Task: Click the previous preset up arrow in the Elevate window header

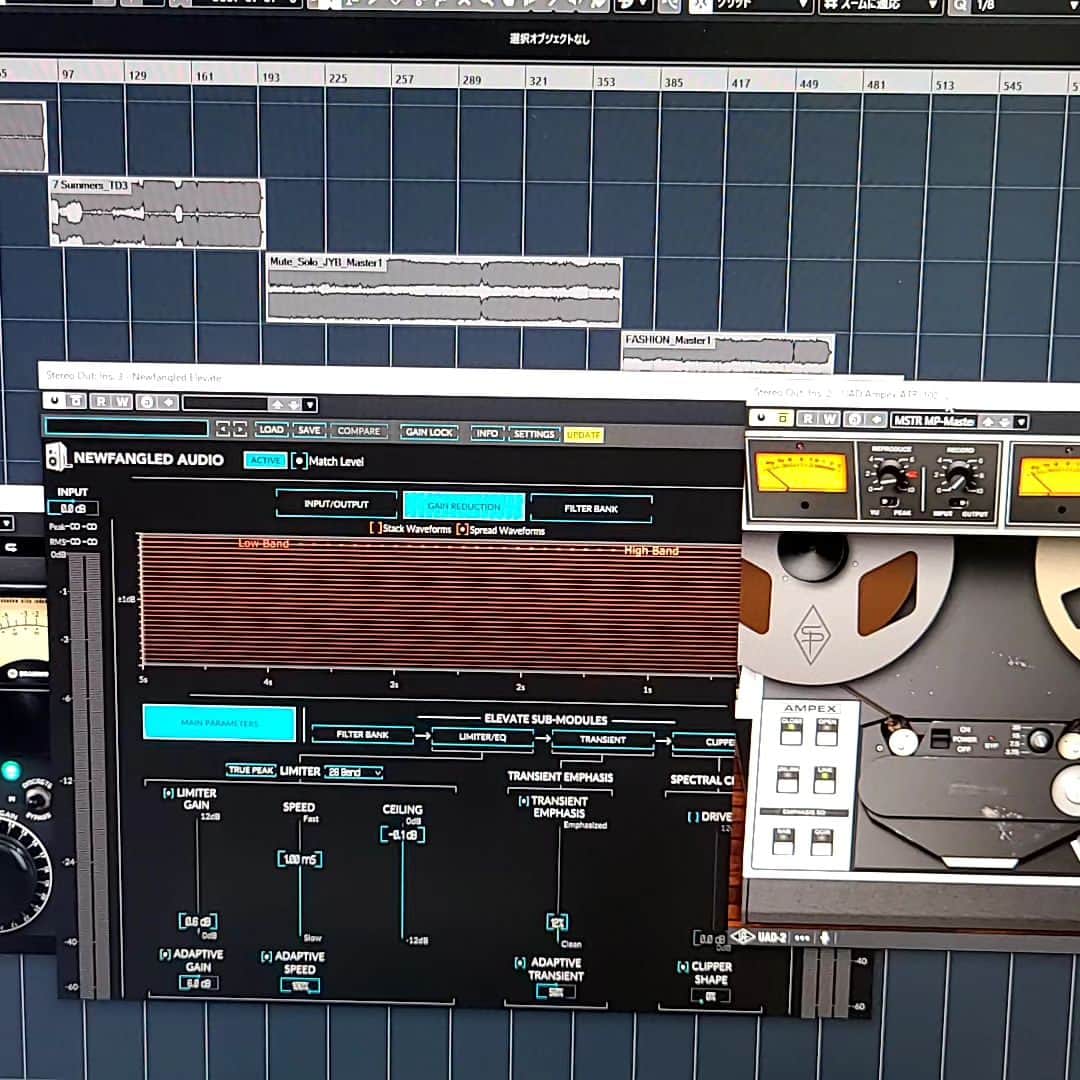Action: pos(277,404)
